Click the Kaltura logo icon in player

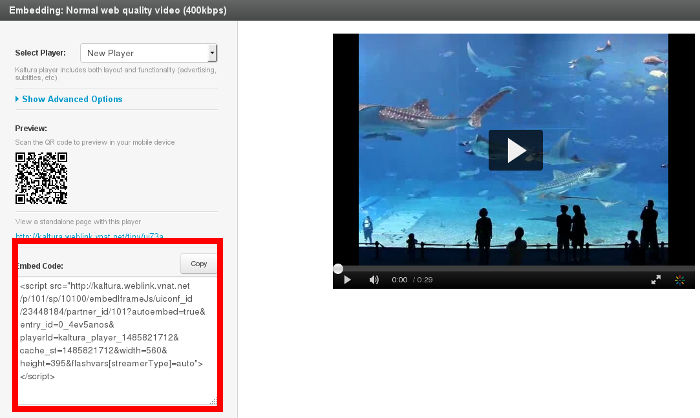click(x=679, y=280)
